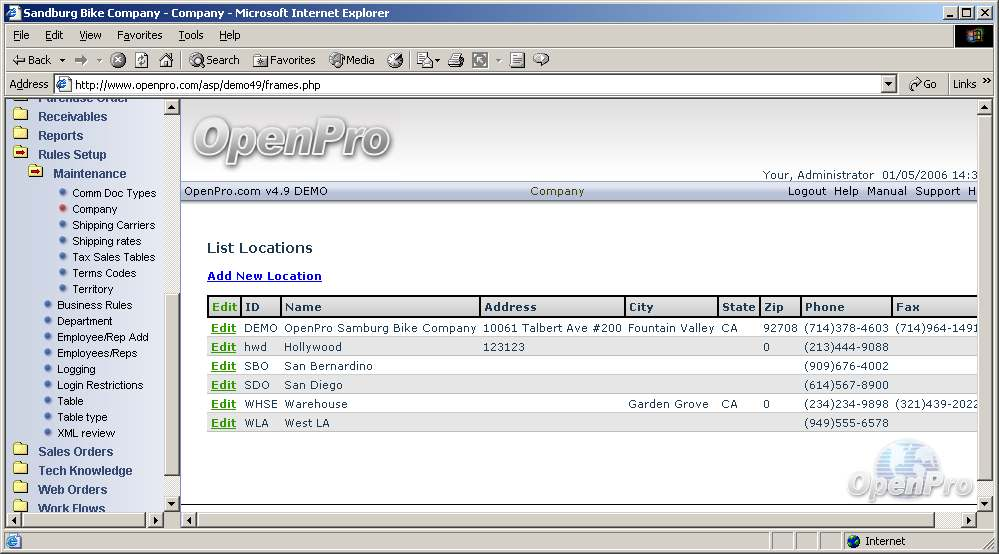Image resolution: width=999 pixels, height=554 pixels.
Task: Click the Stop loading icon in toolbar
Action: 118,60
